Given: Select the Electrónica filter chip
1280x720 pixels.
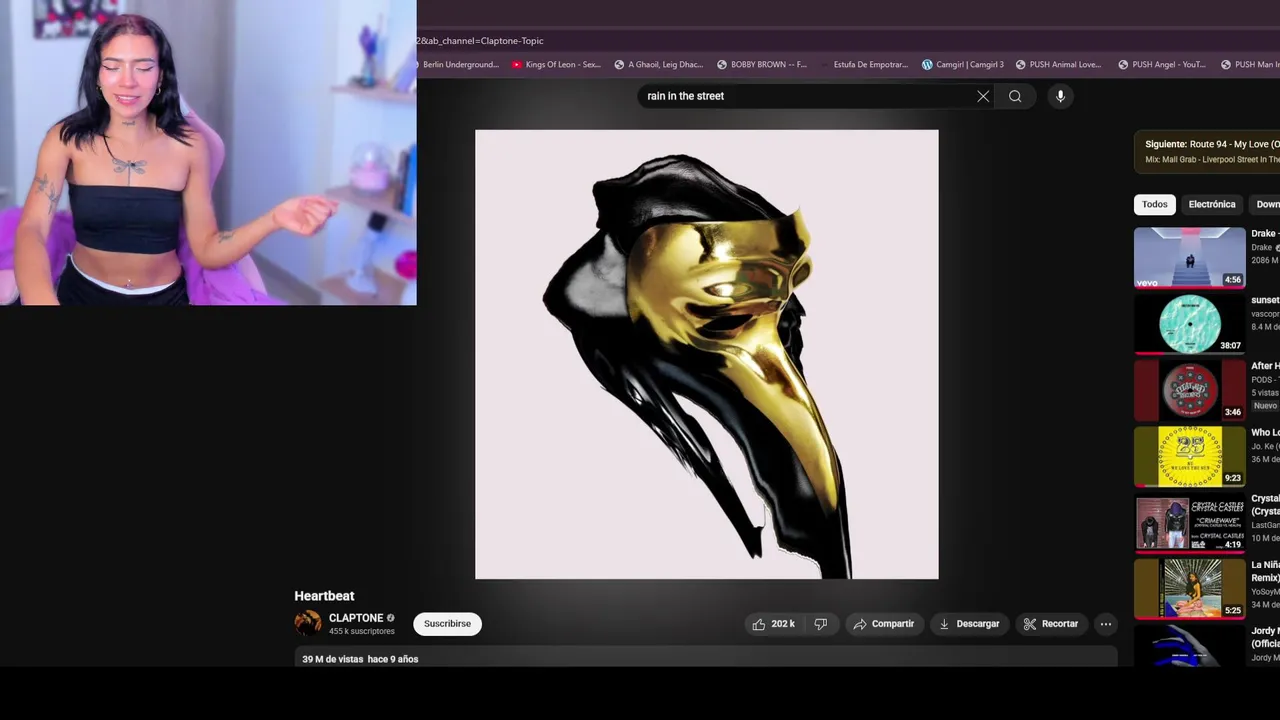Looking at the screenshot, I should [x=1212, y=204].
